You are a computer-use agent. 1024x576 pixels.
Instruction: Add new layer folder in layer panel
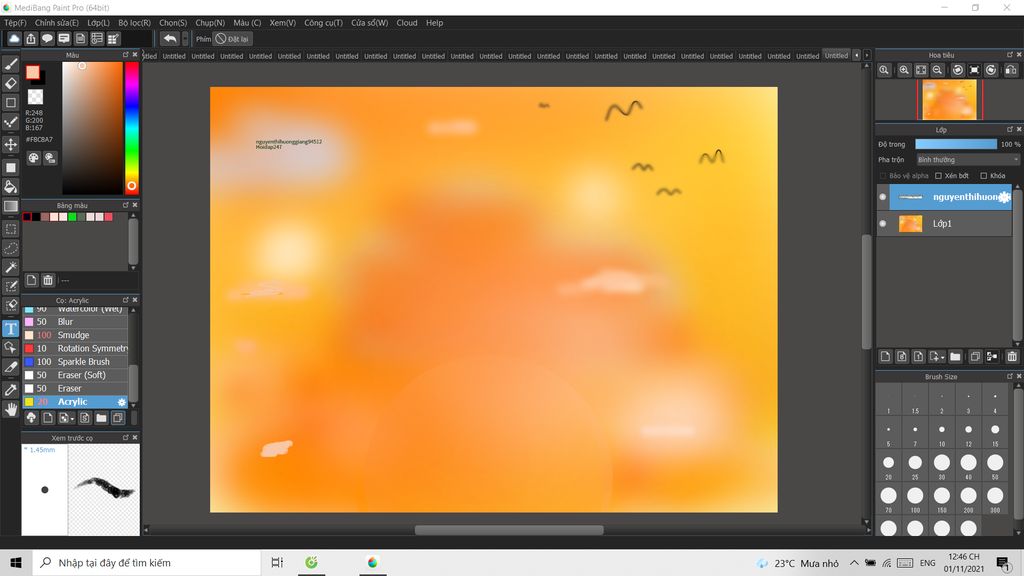pyautogui.click(x=955, y=357)
